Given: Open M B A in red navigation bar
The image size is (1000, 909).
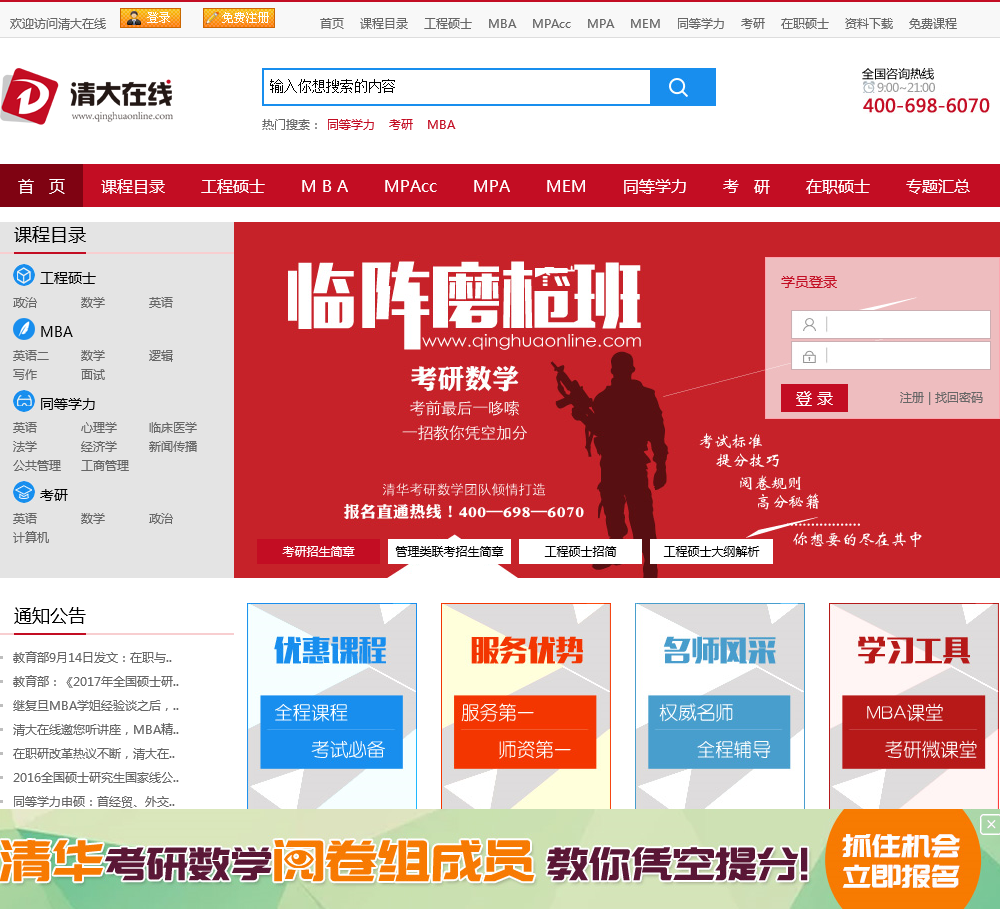Looking at the screenshot, I should pyautogui.click(x=325, y=186).
